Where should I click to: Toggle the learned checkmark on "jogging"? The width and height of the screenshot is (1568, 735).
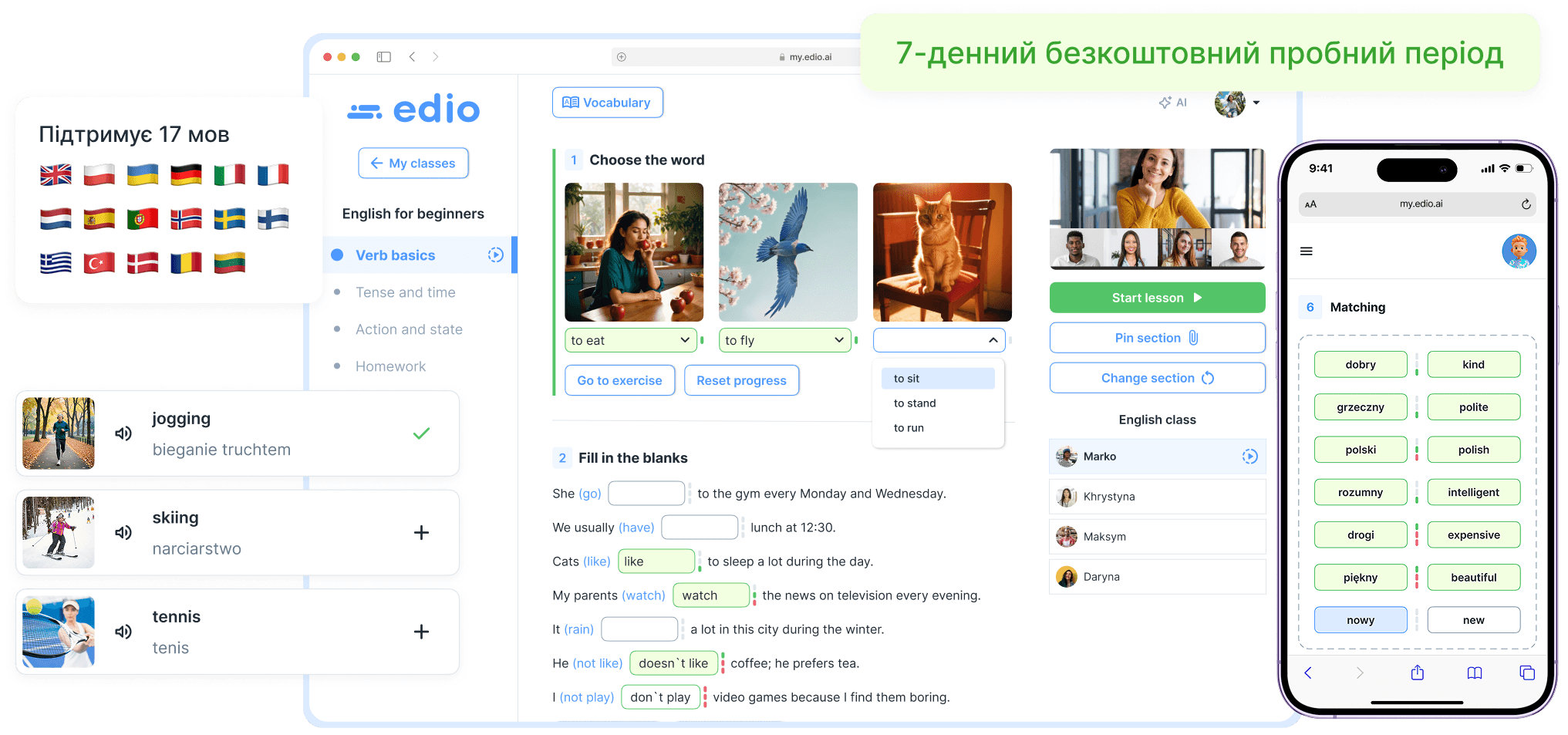(421, 433)
